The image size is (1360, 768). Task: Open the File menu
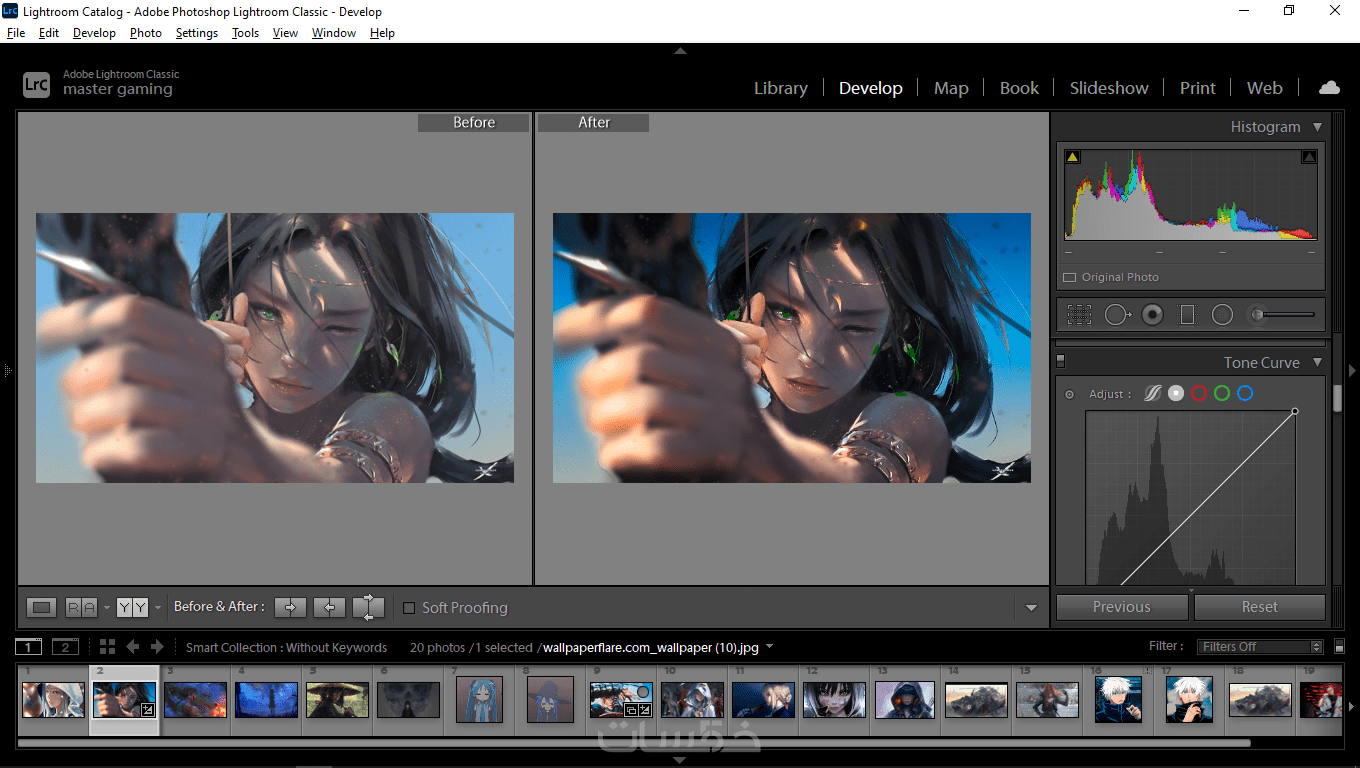tap(16, 33)
